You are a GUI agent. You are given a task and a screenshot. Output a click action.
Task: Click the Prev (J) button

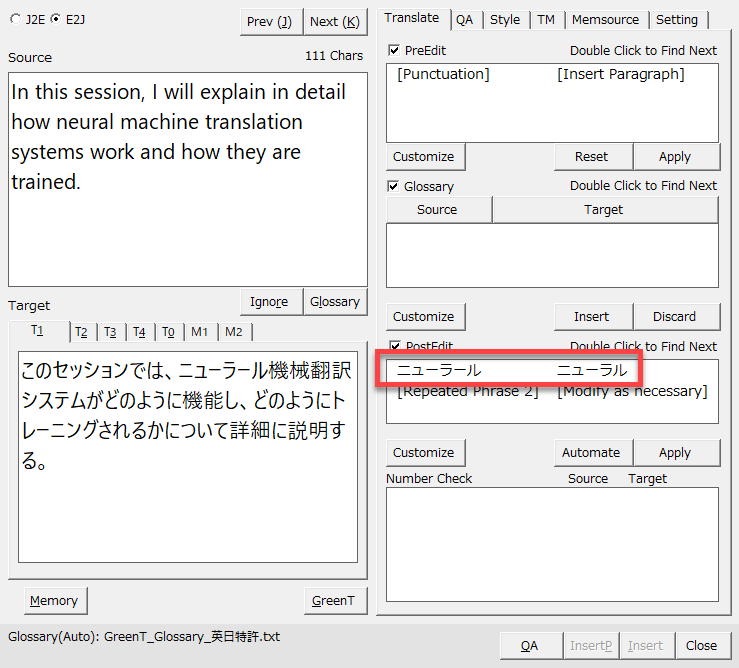pos(272,21)
